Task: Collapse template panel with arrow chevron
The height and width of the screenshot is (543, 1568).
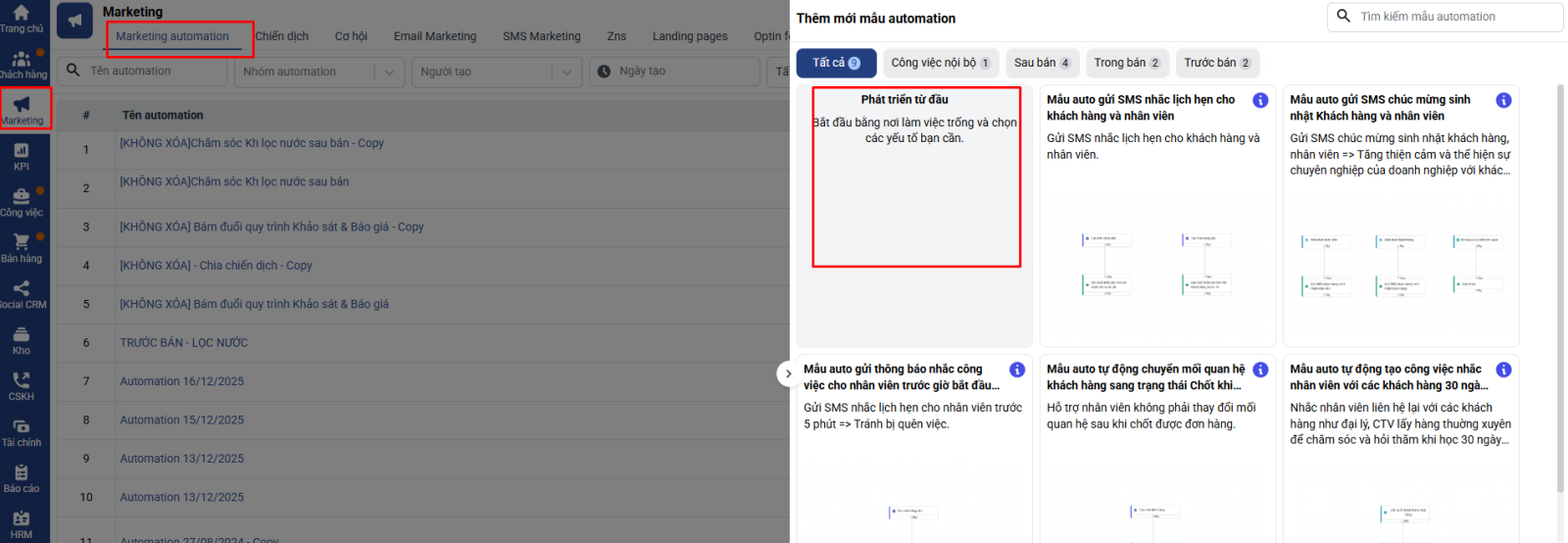Action: 788,373
